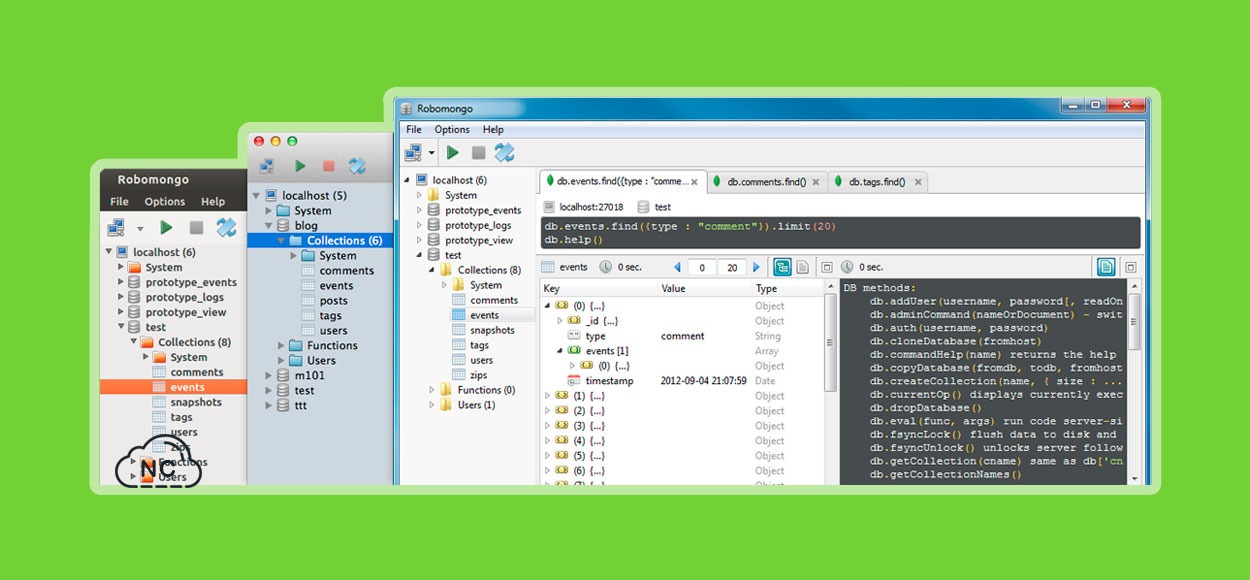The height and width of the screenshot is (580, 1250).
Task: Select prototype_logs database in the front window
Action: (478, 225)
